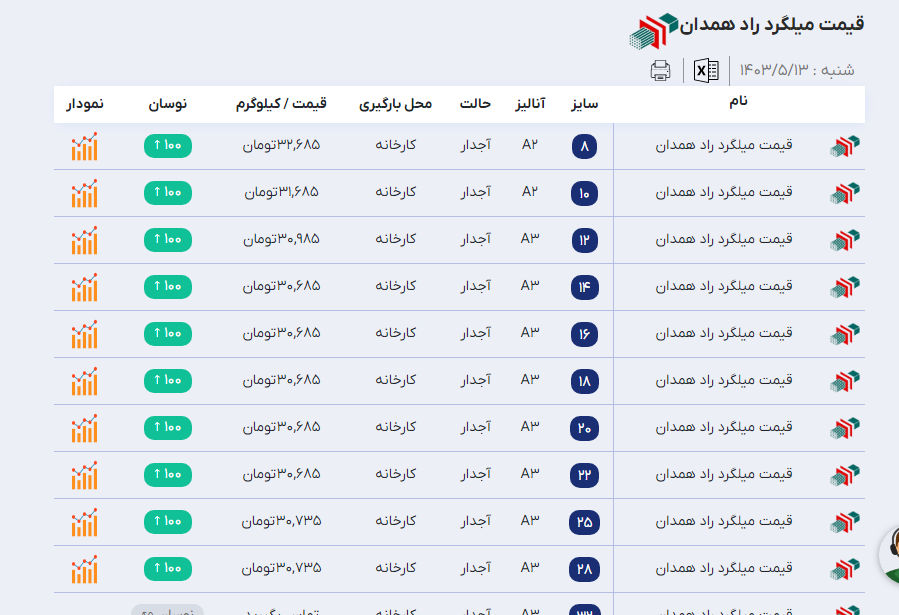The width and height of the screenshot is (899, 615).
Task: Click green 100 fluctuation badge for size 10
Action: pos(168,193)
